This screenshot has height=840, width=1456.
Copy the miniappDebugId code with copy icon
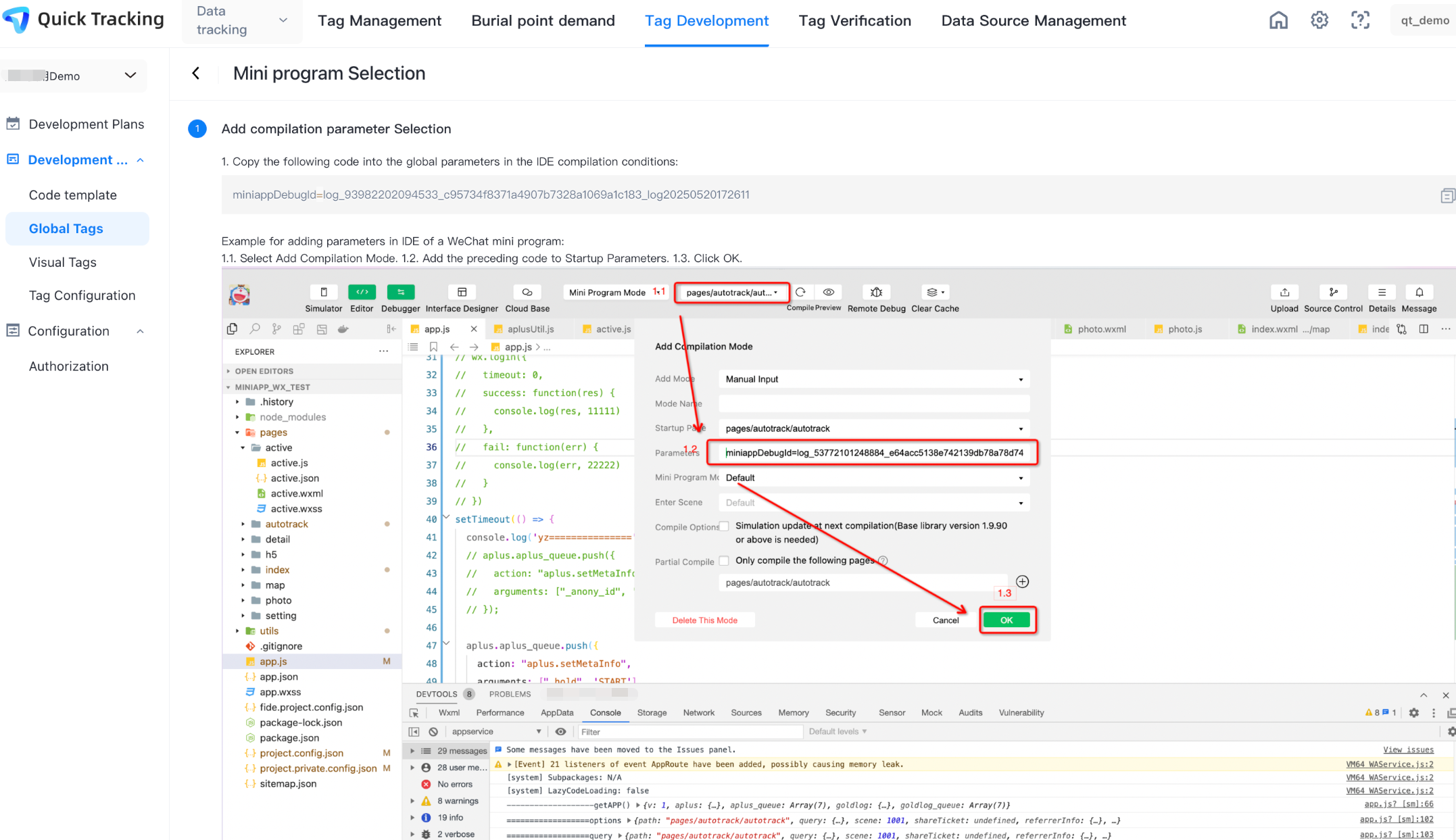tap(1447, 195)
